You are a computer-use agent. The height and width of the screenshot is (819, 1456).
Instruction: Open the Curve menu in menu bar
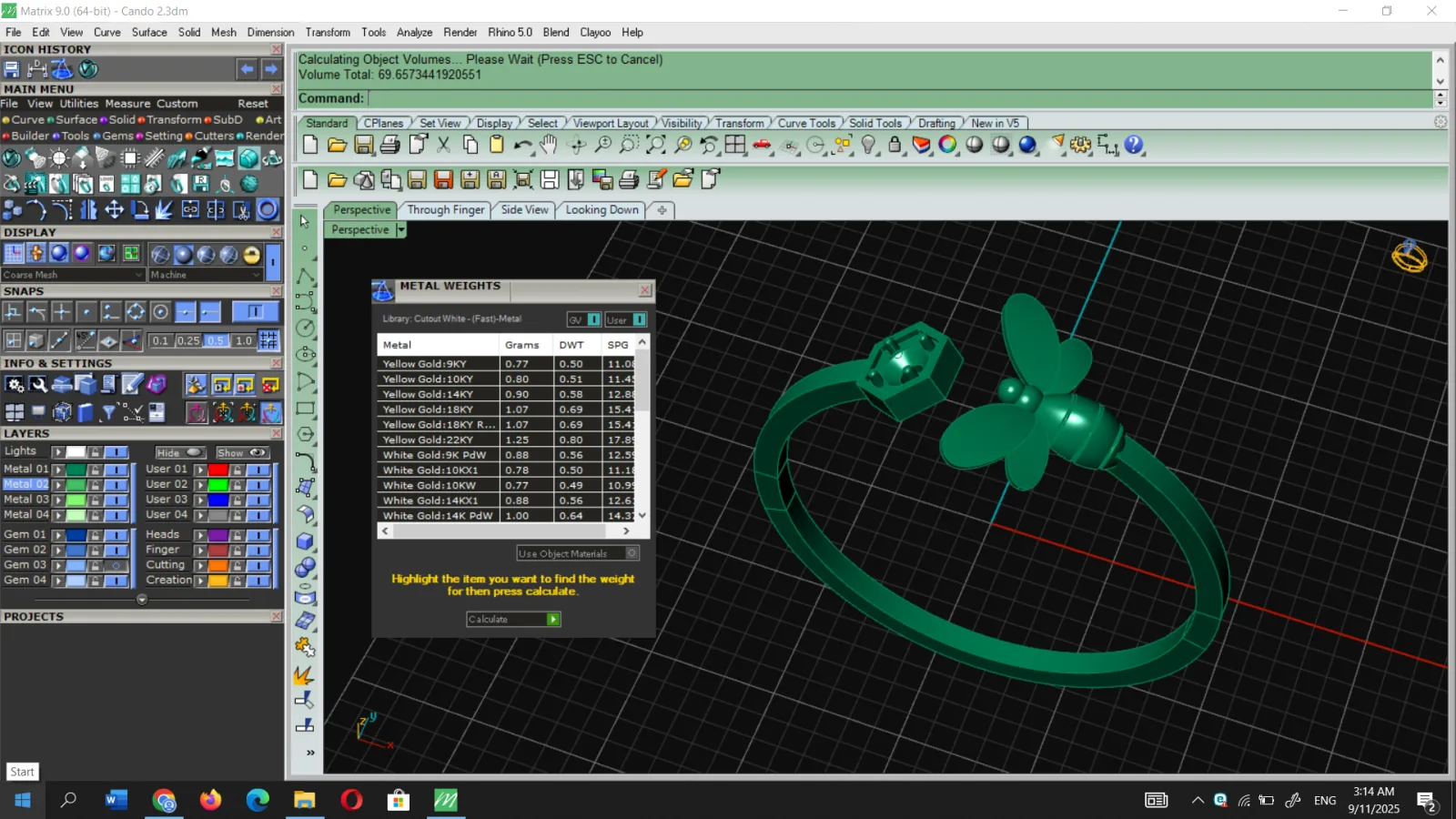(x=106, y=32)
